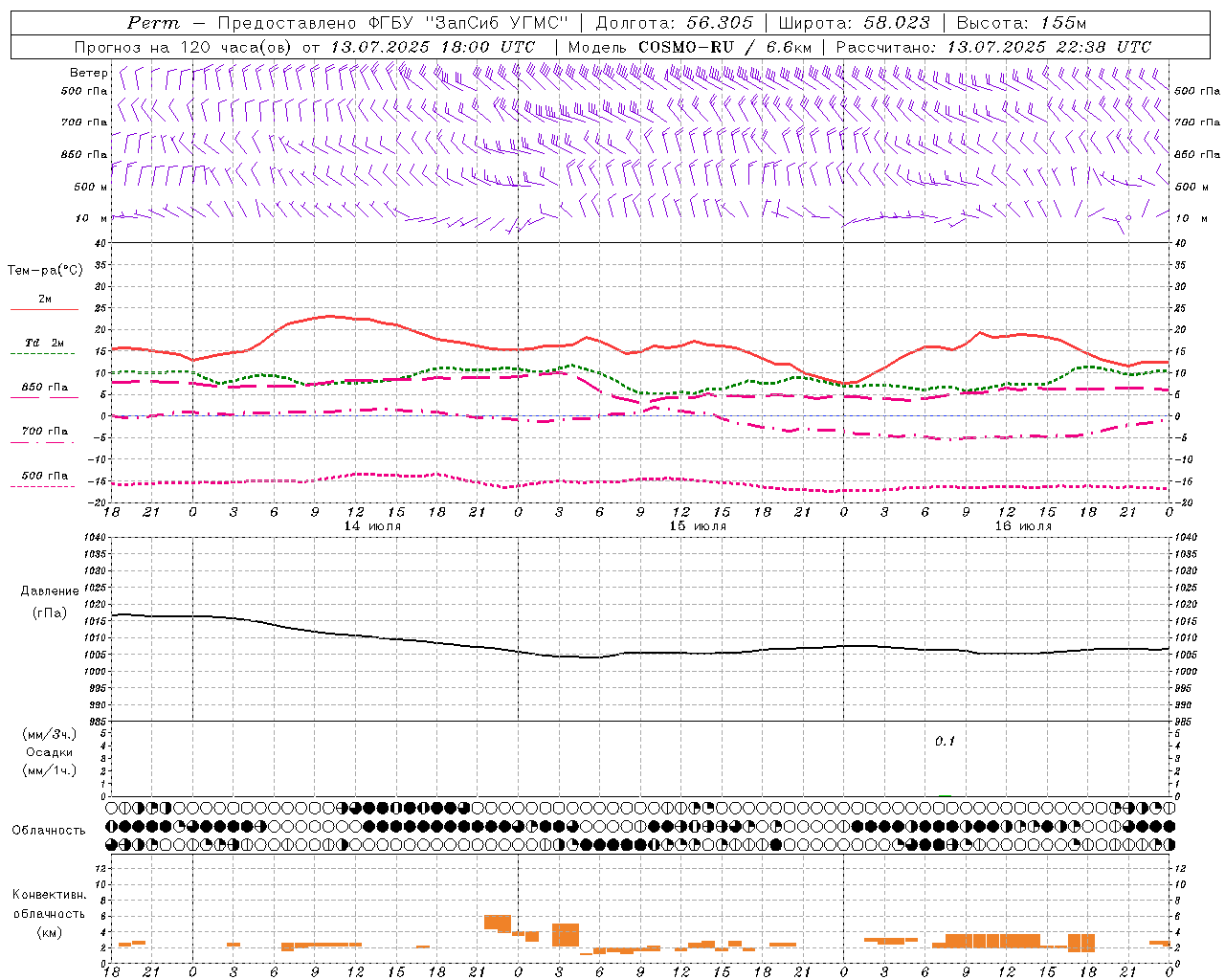Click the (км) unit in the convective cloud label
The height and width of the screenshot is (980, 1225).
coord(49,931)
